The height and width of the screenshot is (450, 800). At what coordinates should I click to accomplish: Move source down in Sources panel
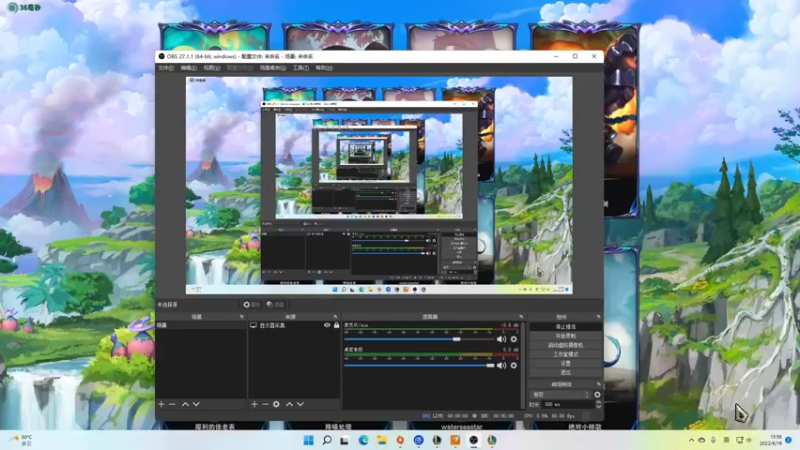click(301, 404)
